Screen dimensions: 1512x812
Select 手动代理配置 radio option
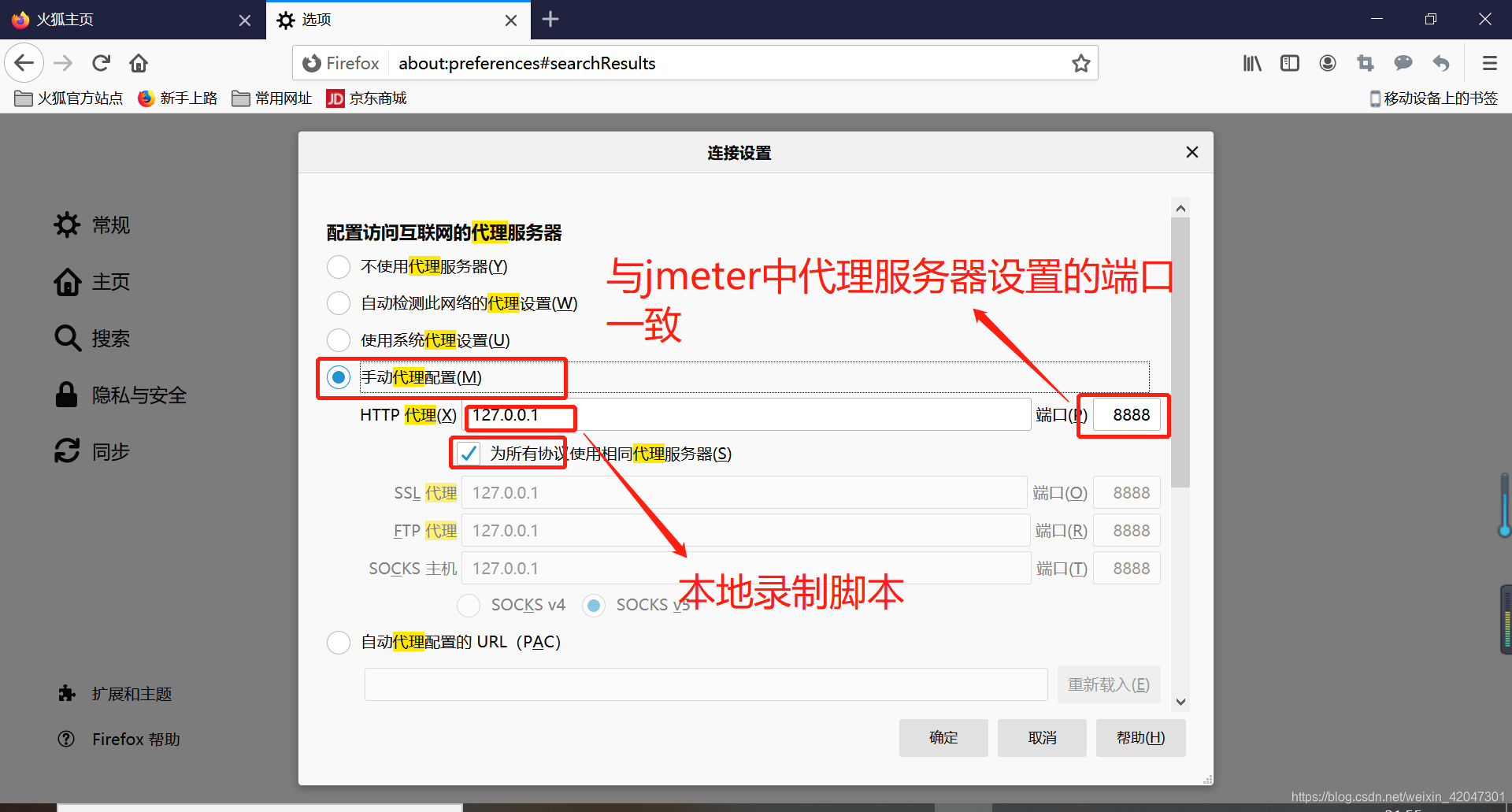click(339, 377)
